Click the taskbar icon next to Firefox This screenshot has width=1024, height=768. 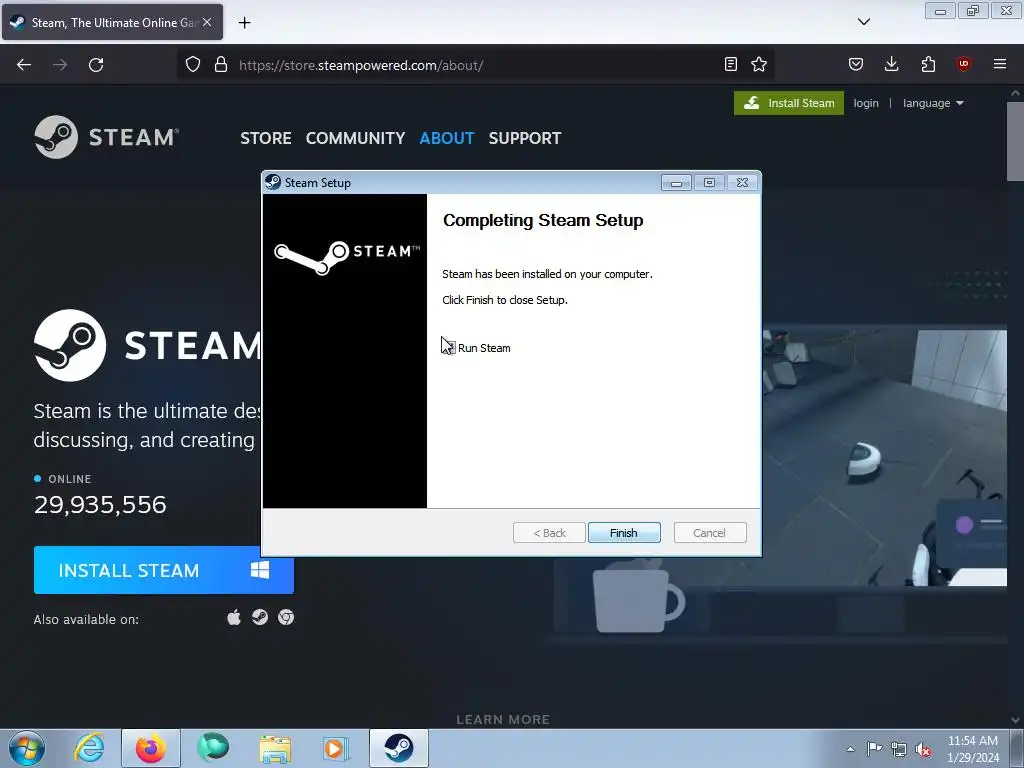pos(213,748)
